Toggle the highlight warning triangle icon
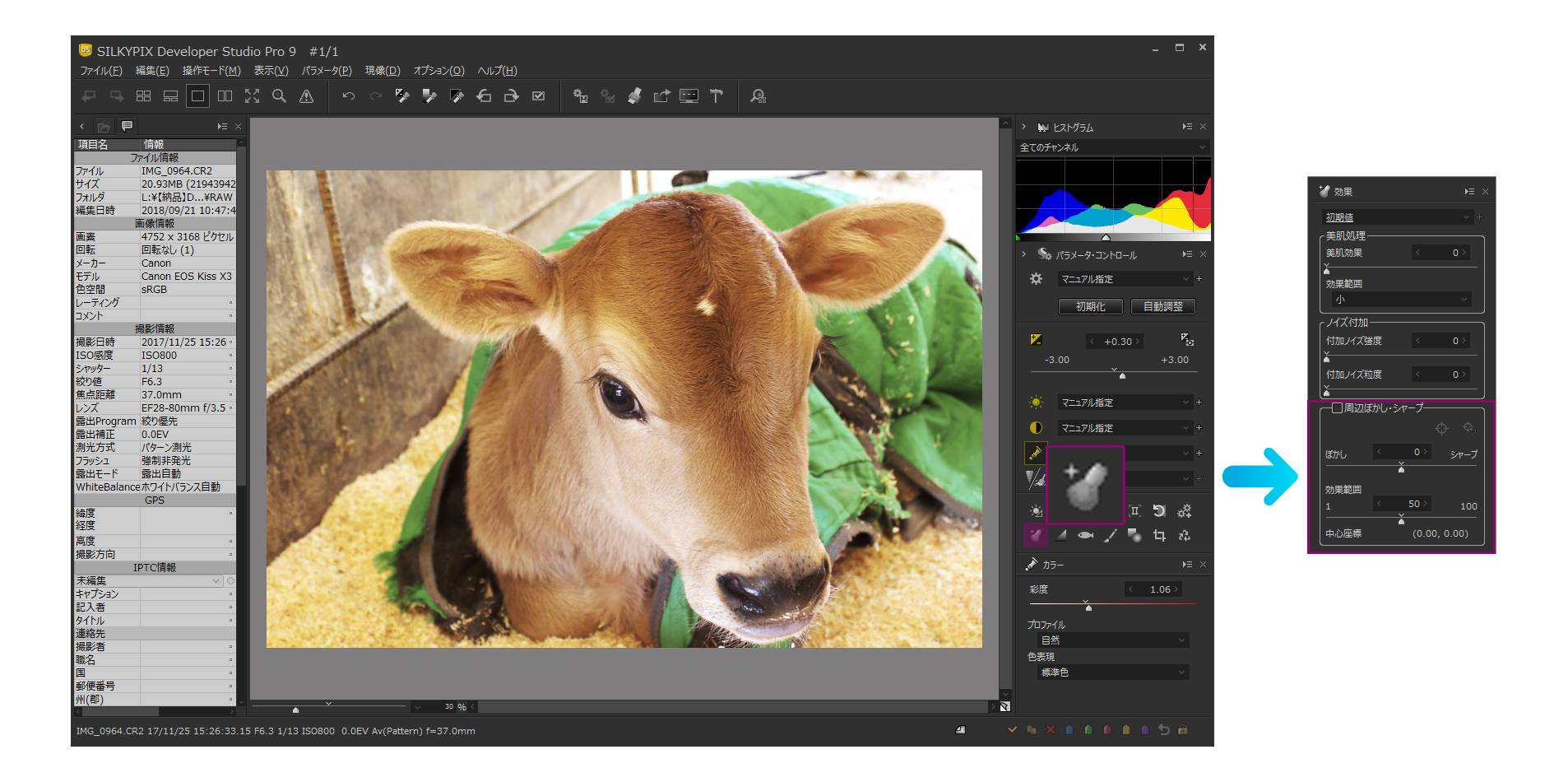 pos(306,96)
